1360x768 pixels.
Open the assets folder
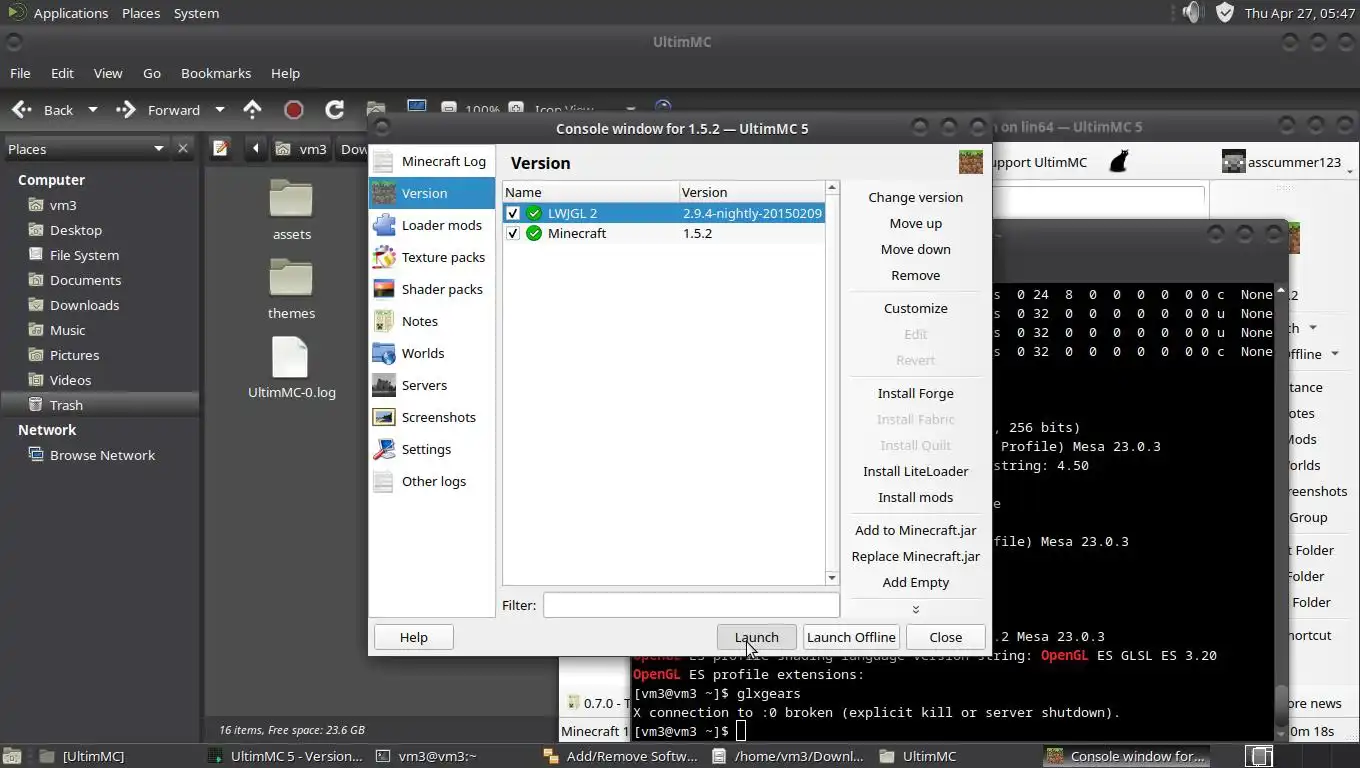[x=291, y=210]
